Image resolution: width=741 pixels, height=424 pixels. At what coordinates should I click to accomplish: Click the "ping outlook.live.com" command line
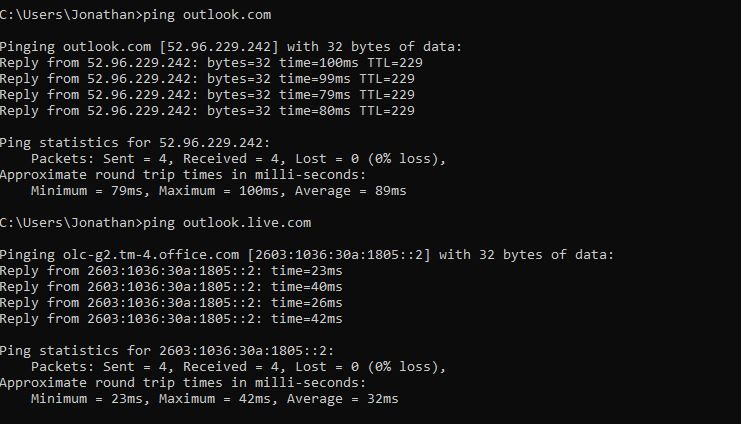click(x=155, y=223)
